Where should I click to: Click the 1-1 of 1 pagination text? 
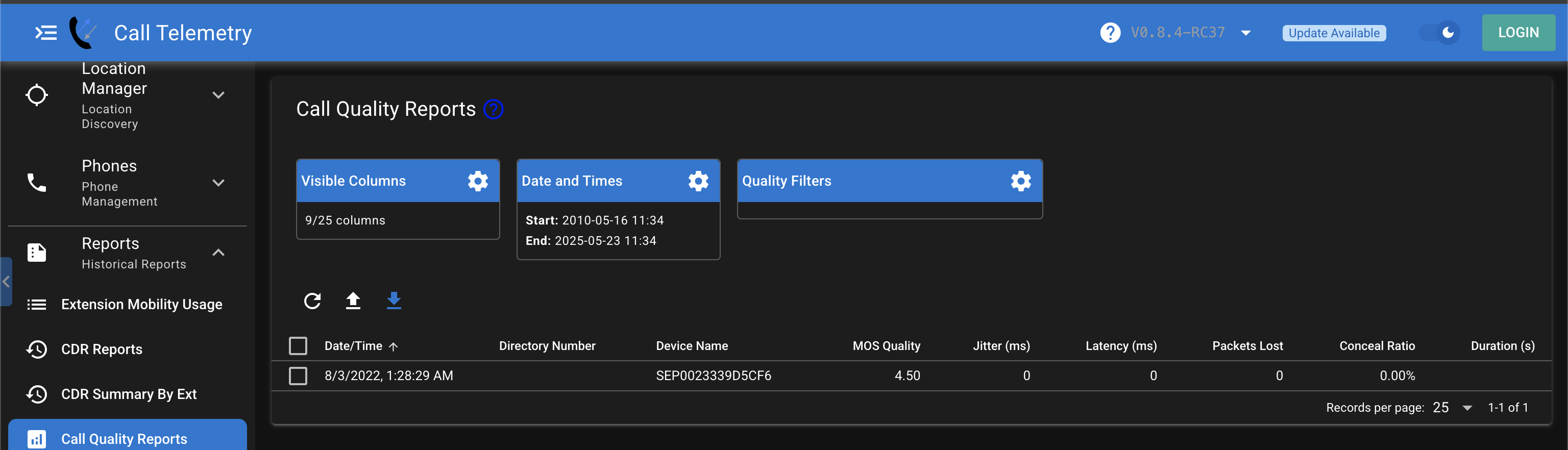[1508, 408]
